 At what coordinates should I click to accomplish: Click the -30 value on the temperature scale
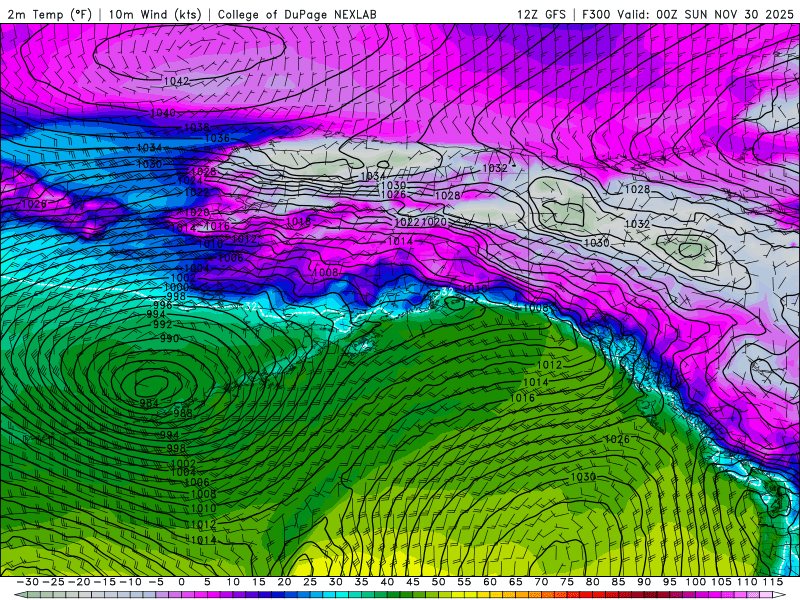(x=28, y=582)
